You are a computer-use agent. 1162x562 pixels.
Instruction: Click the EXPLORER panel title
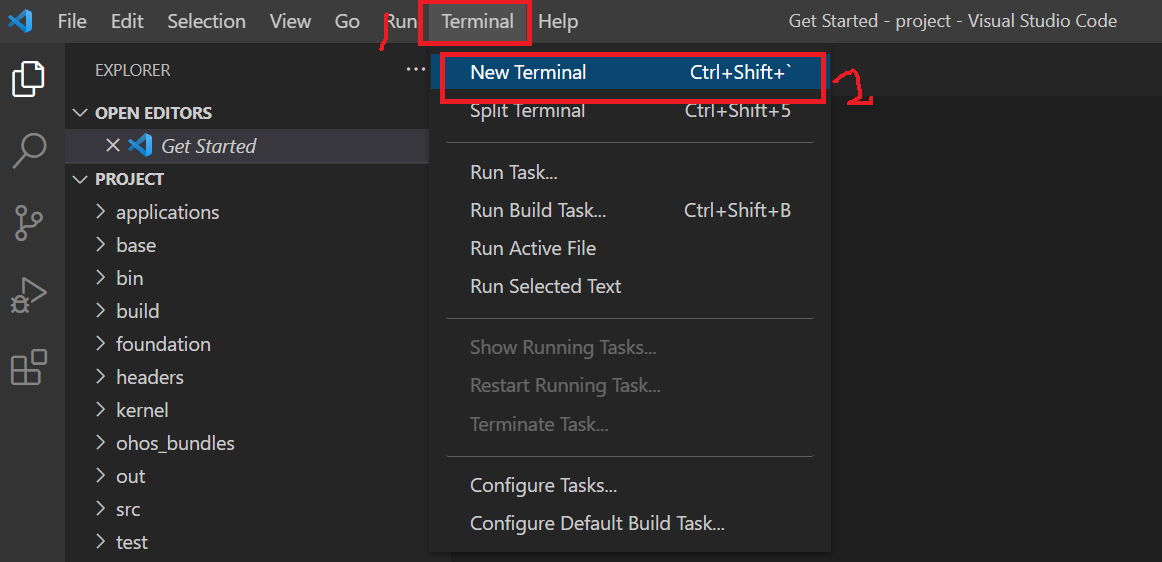pos(133,70)
